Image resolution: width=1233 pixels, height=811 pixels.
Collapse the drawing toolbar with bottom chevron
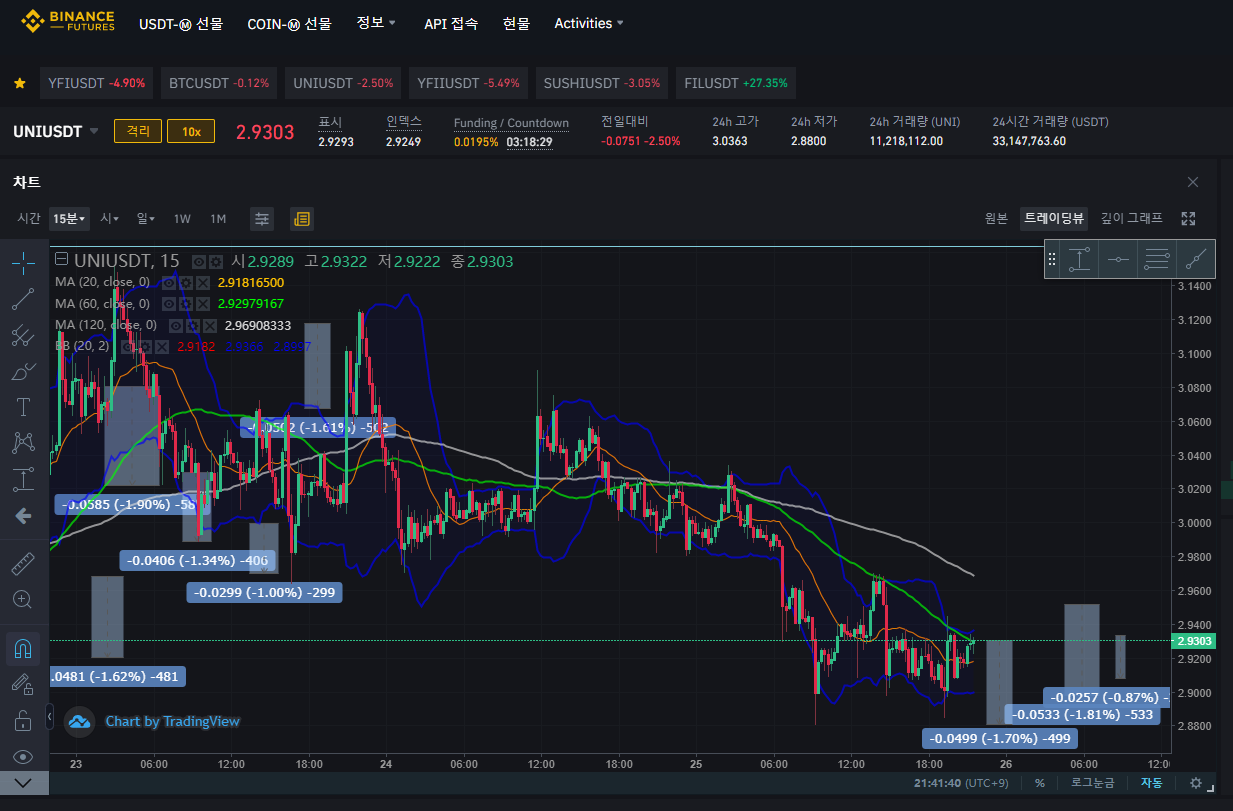click(24, 783)
